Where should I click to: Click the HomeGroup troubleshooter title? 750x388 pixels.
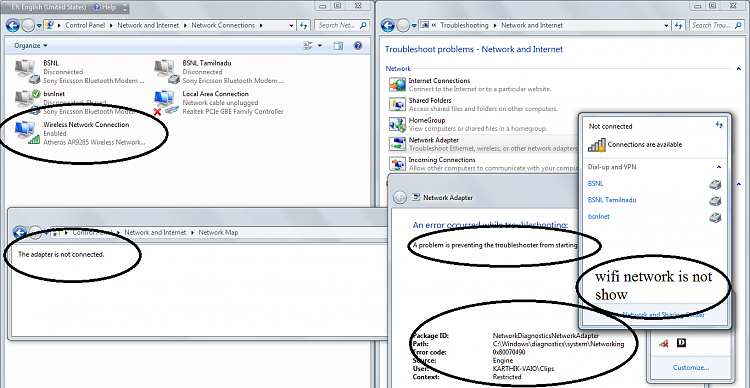point(427,121)
